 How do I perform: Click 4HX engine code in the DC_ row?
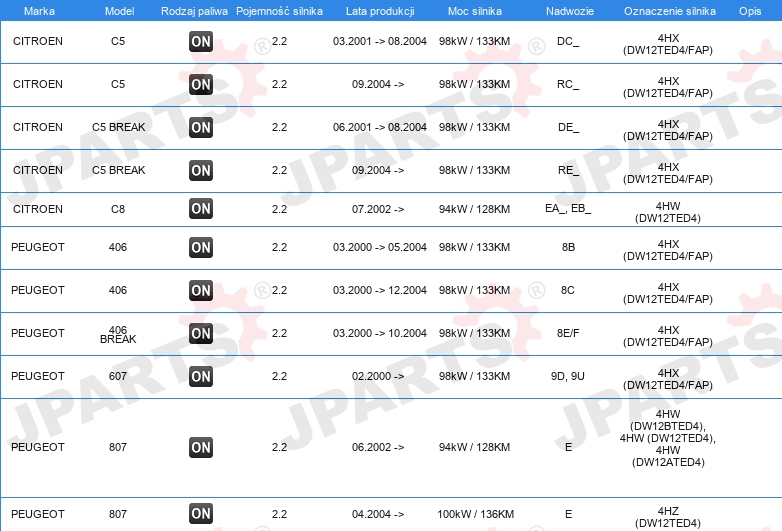click(x=668, y=44)
